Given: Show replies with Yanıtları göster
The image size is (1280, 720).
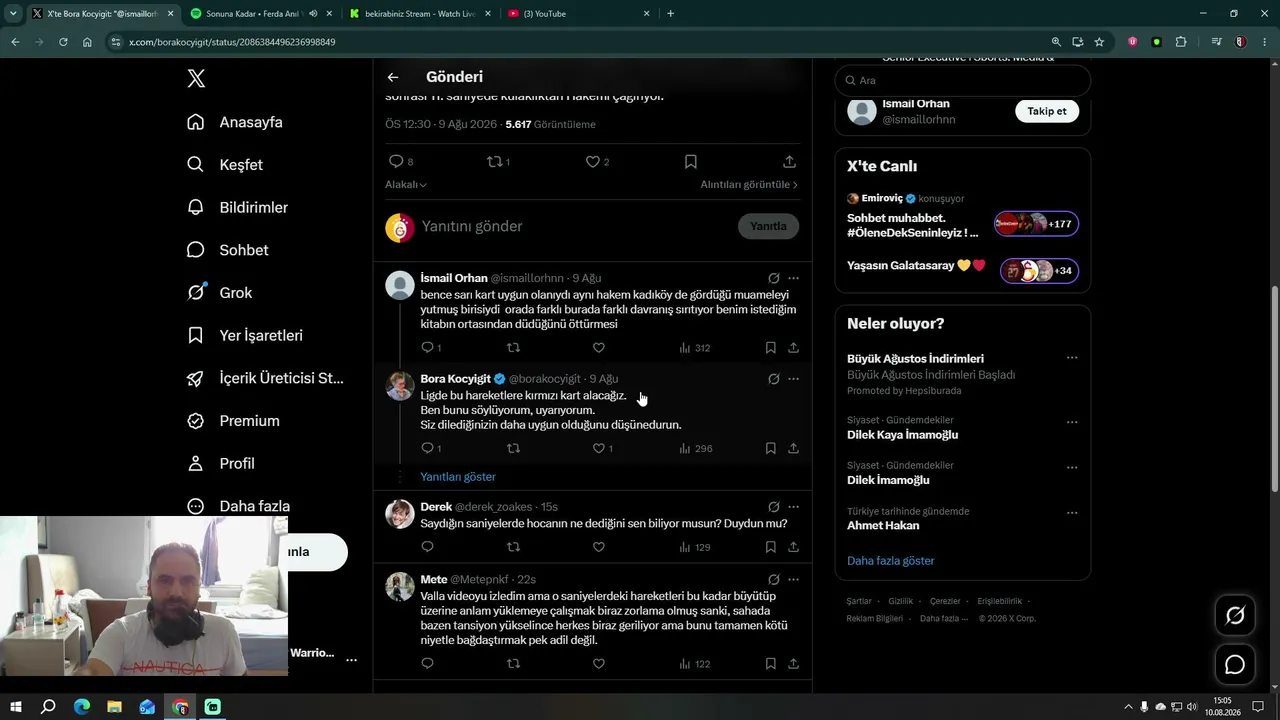Looking at the screenshot, I should 458,477.
